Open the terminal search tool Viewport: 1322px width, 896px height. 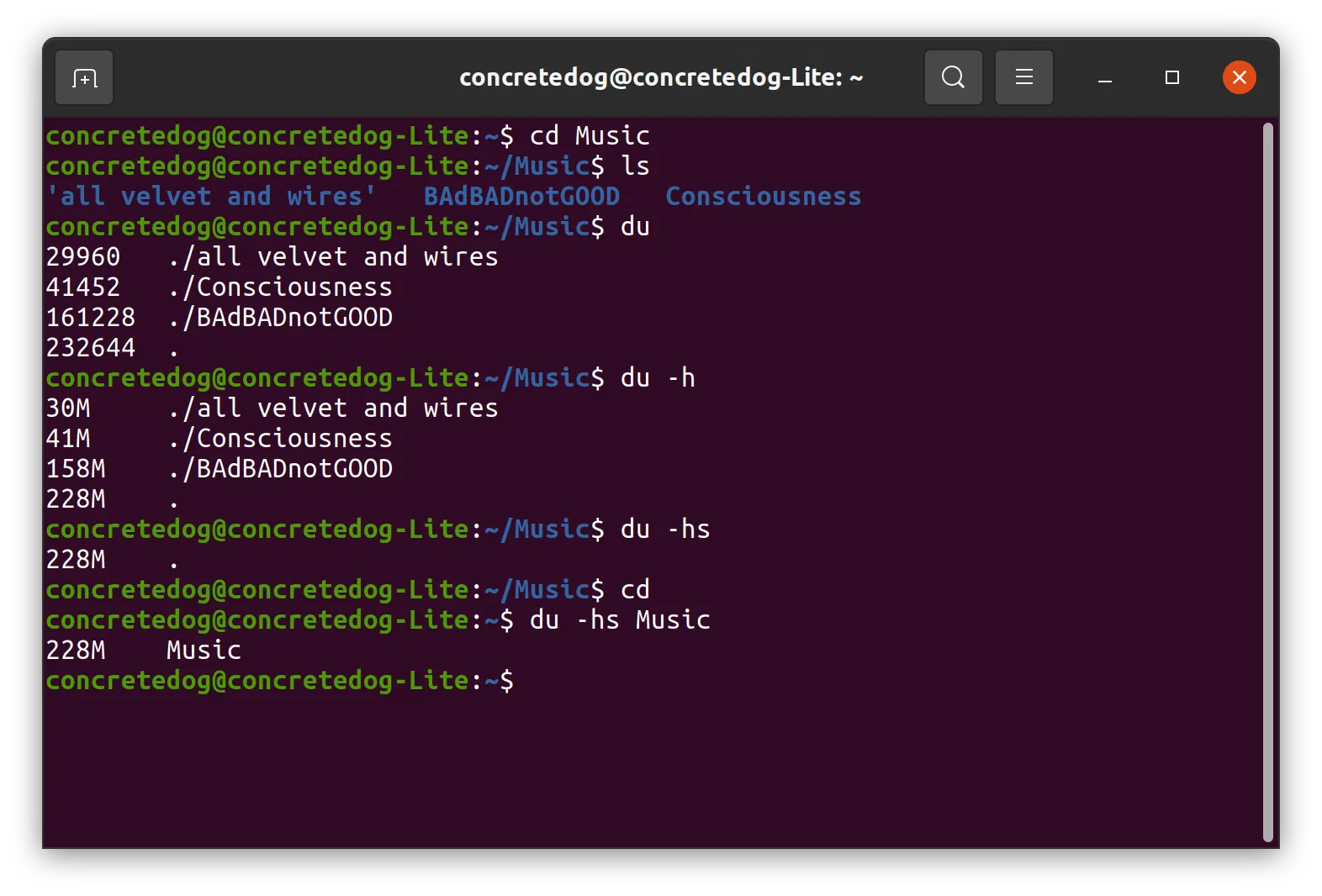953,78
